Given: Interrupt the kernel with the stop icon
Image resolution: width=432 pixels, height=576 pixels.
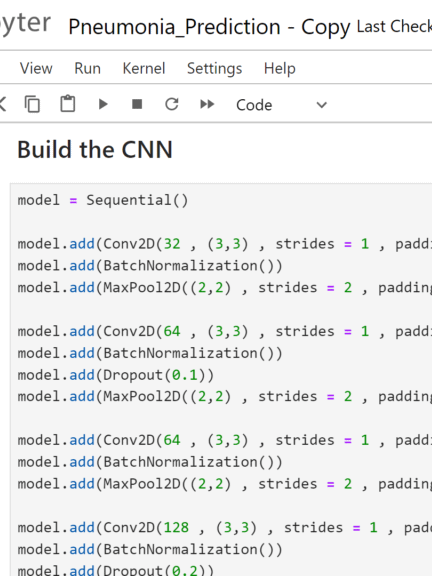Looking at the screenshot, I should [x=137, y=104].
